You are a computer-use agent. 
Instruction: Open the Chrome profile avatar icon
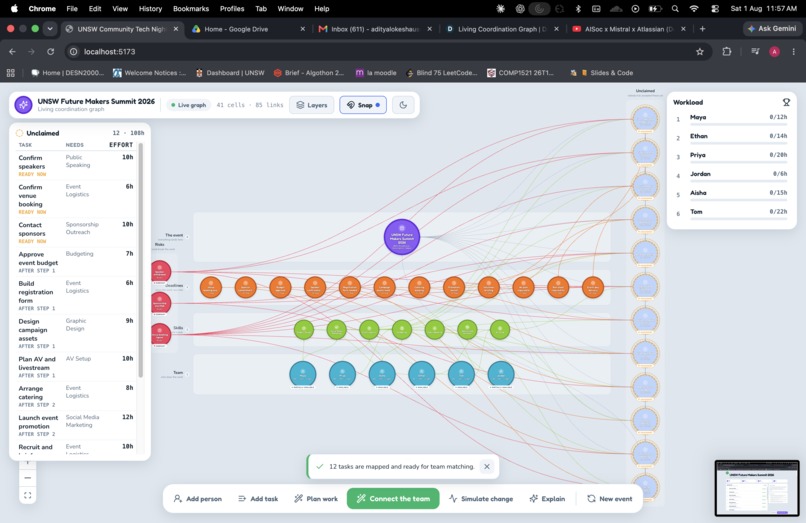pyautogui.click(x=774, y=51)
